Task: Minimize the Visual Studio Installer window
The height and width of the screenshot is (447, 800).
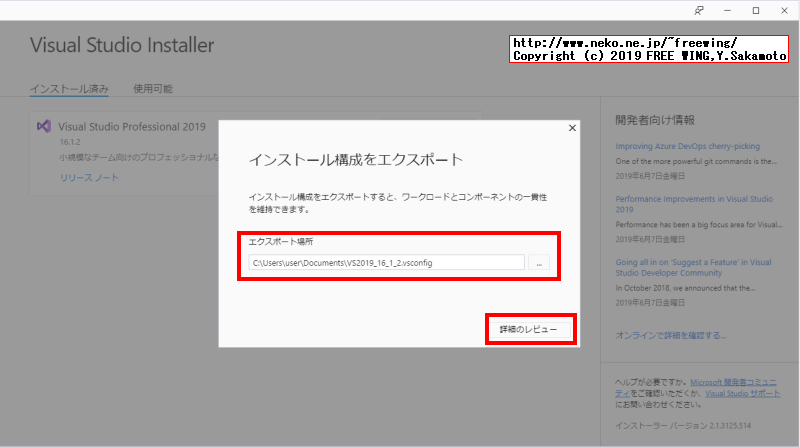Action: [x=728, y=11]
